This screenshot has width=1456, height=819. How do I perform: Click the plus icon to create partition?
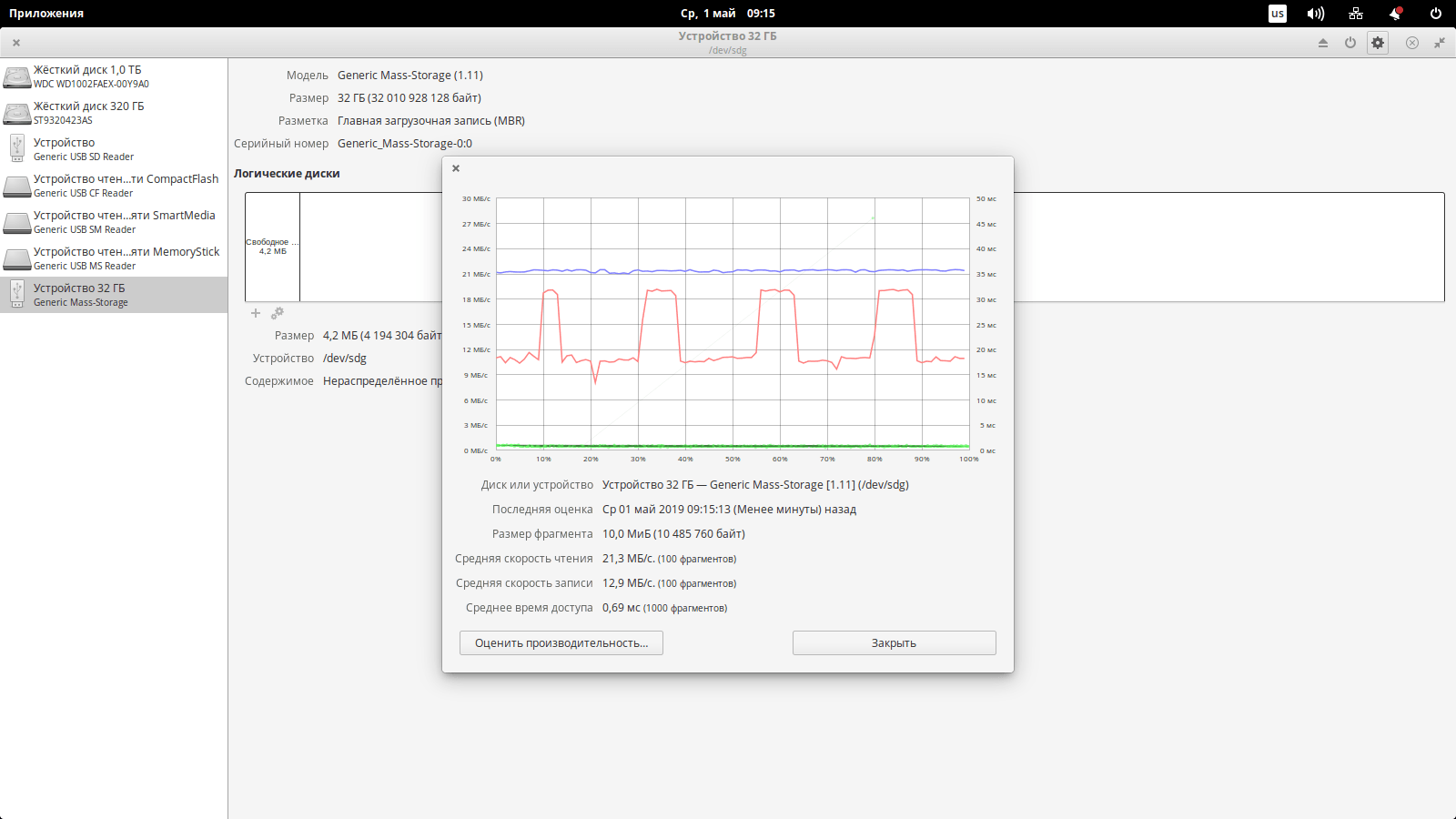pyautogui.click(x=256, y=313)
